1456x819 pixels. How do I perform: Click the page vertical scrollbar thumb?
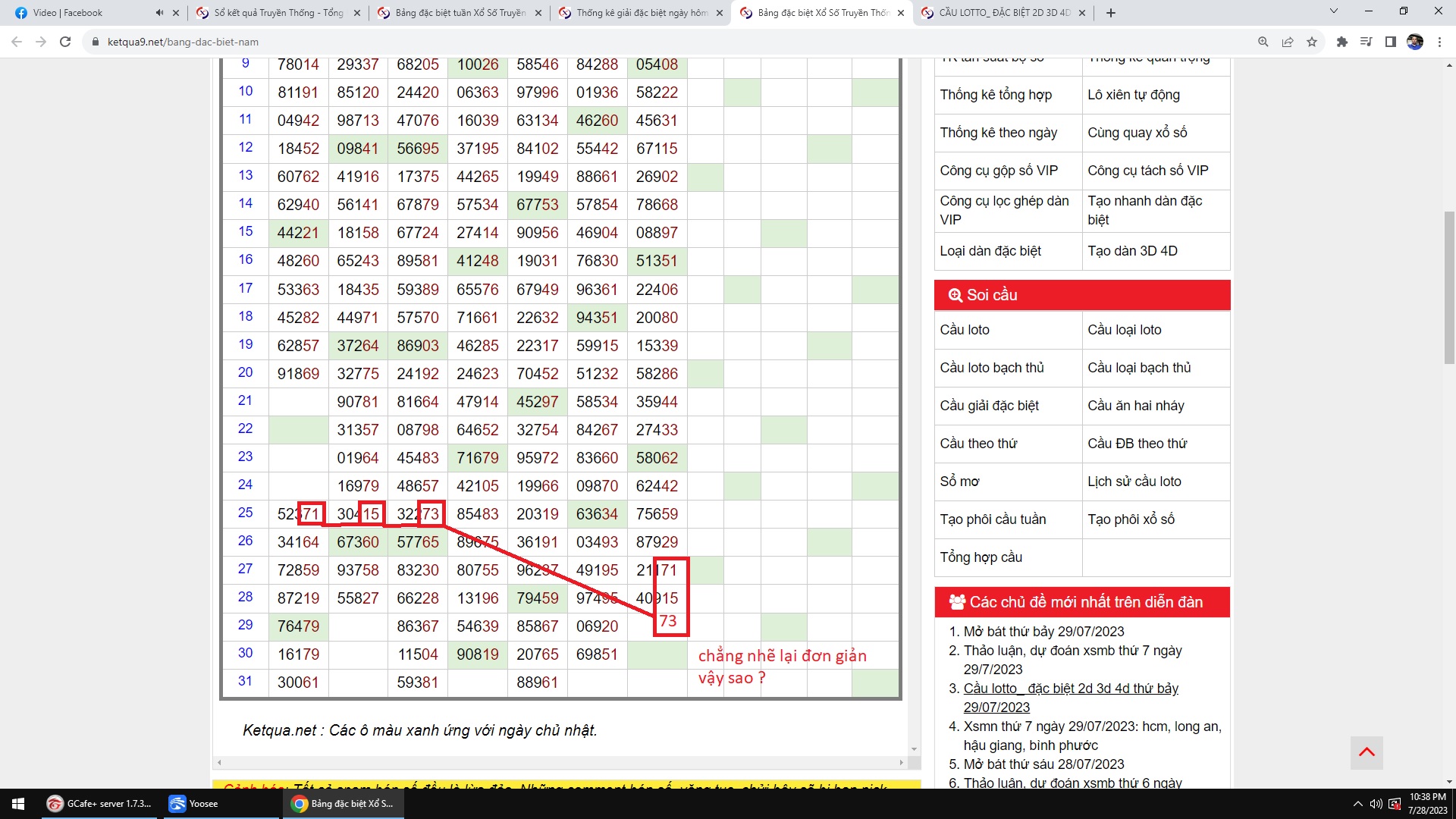(x=1449, y=288)
